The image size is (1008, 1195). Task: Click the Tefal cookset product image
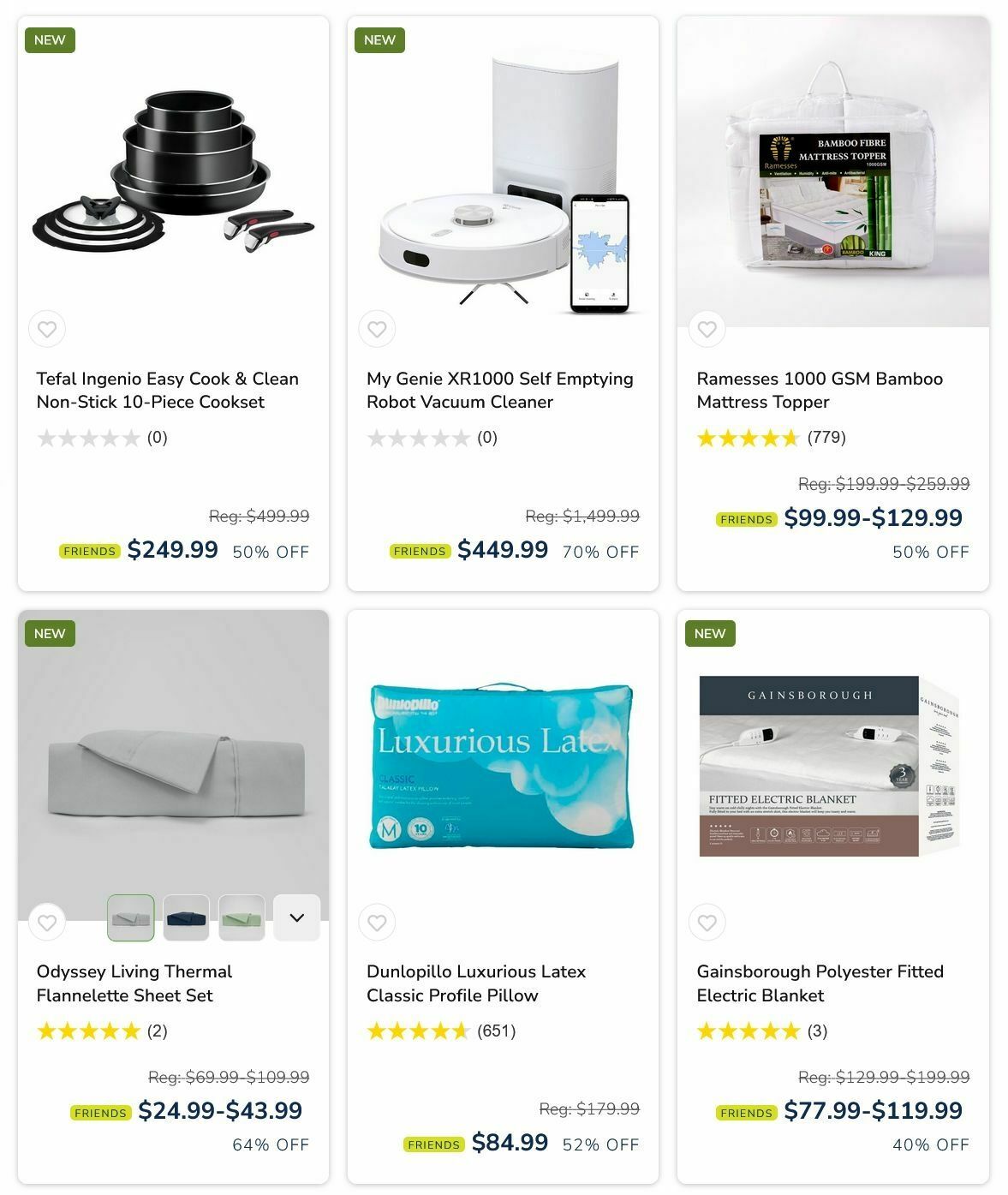[173, 171]
